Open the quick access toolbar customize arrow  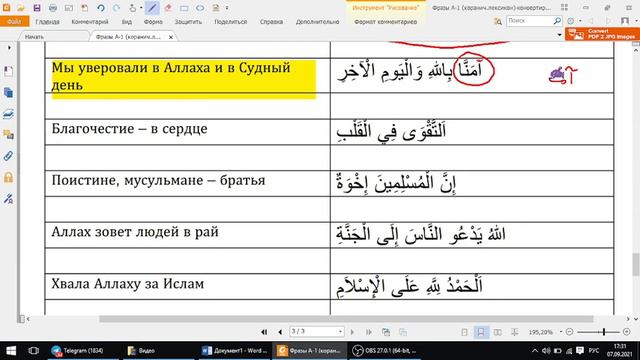(227, 8)
